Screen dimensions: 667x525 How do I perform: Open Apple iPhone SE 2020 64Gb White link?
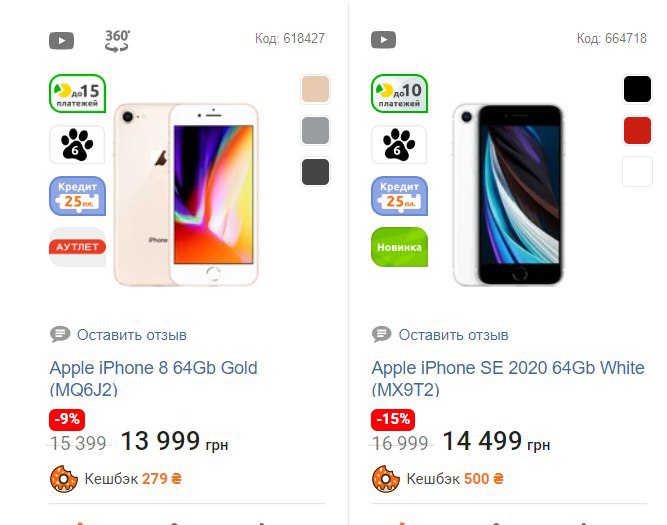(508, 379)
